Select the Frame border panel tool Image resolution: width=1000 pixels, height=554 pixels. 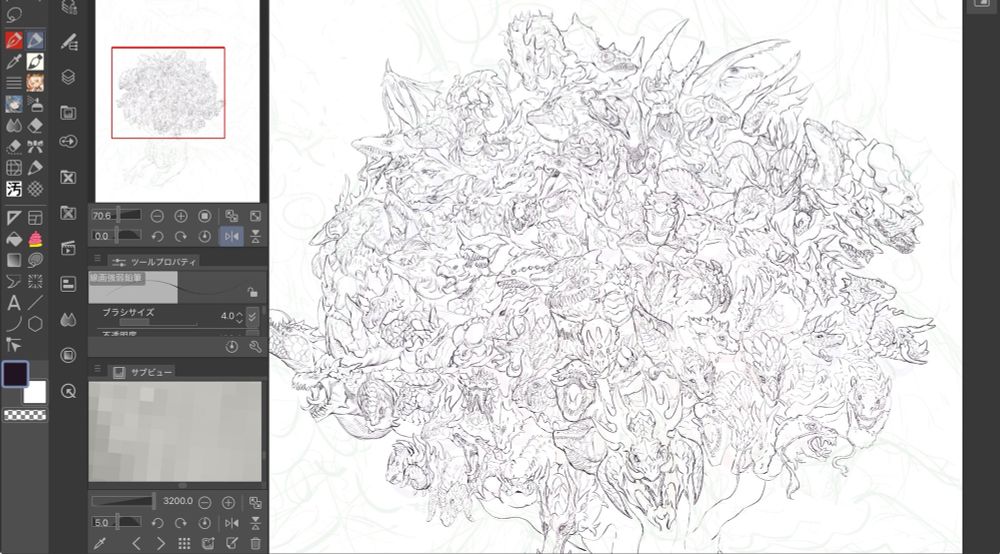point(35,218)
